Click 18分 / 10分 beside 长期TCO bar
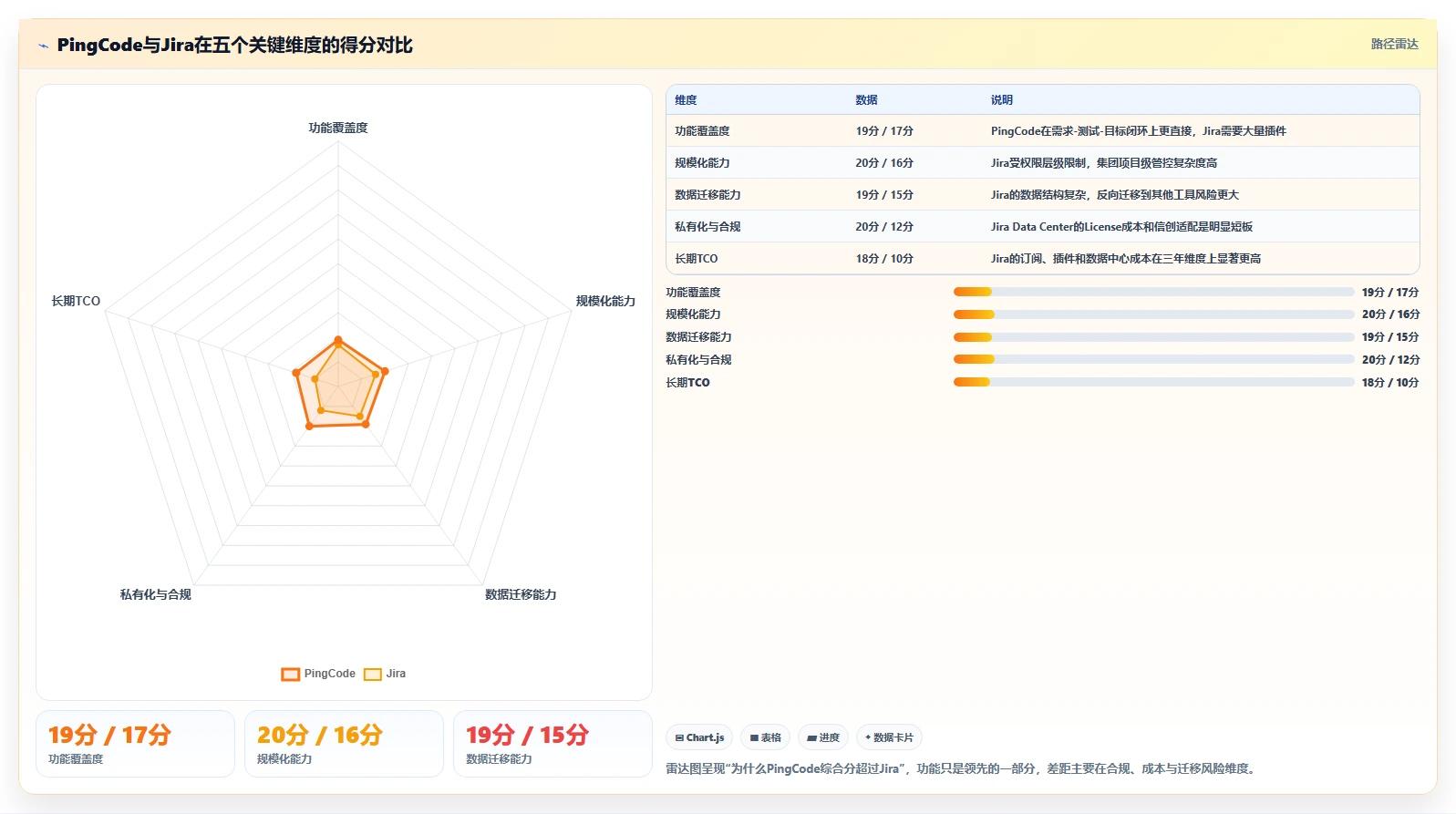 1390,383
